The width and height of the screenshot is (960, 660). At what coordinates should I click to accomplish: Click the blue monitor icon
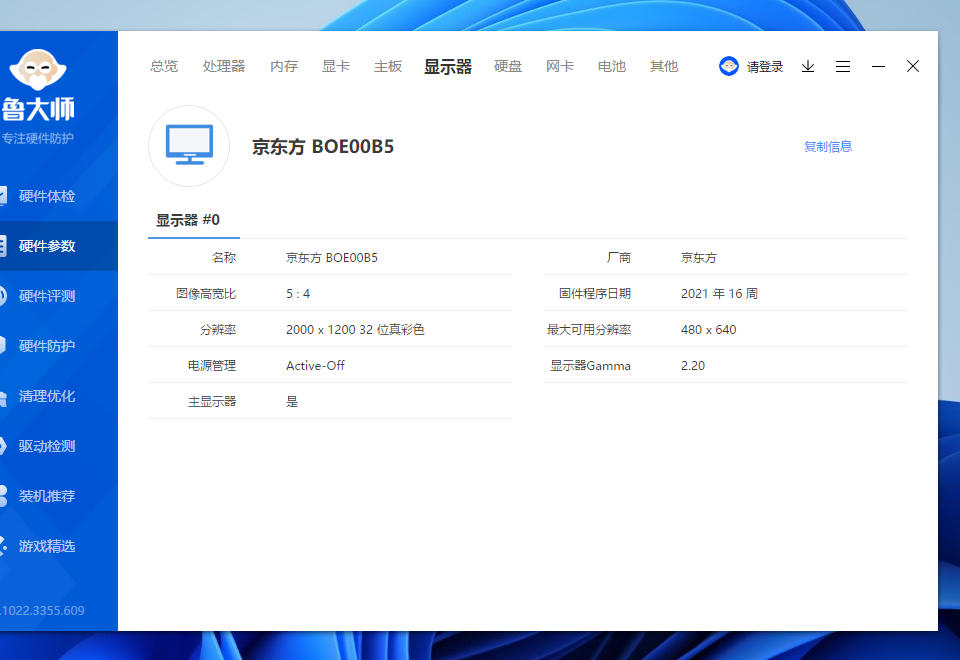coord(189,145)
